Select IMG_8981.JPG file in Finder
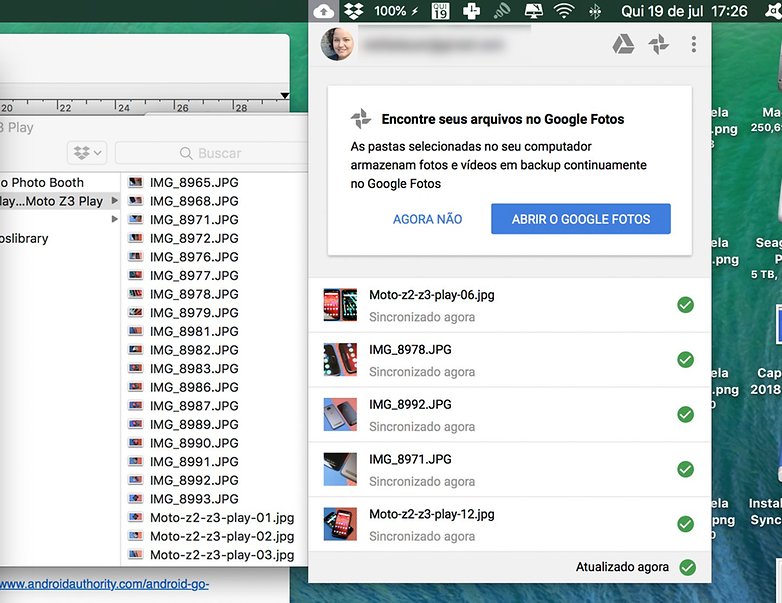The image size is (782, 603). (194, 331)
